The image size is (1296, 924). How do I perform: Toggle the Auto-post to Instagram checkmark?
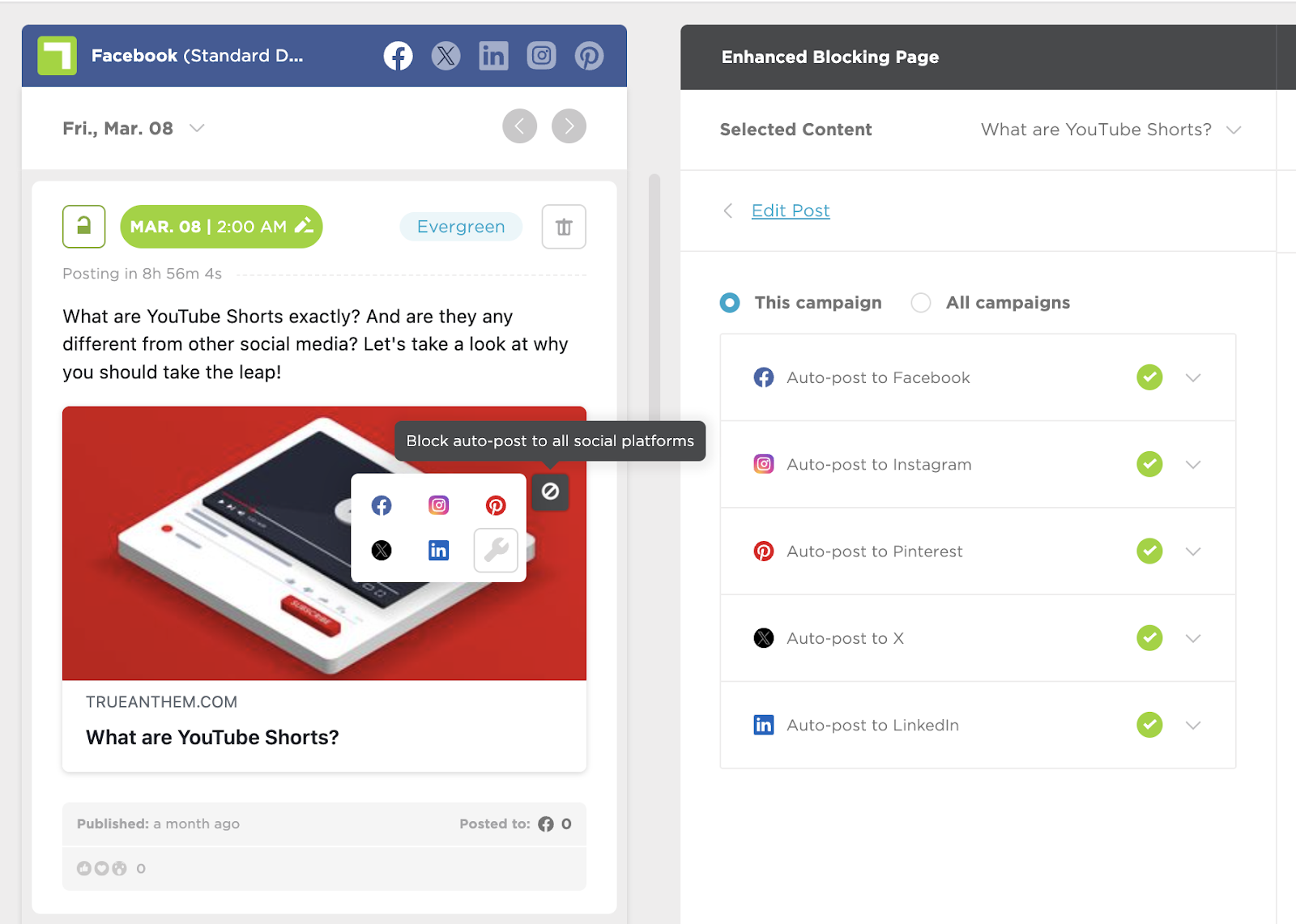(x=1149, y=464)
